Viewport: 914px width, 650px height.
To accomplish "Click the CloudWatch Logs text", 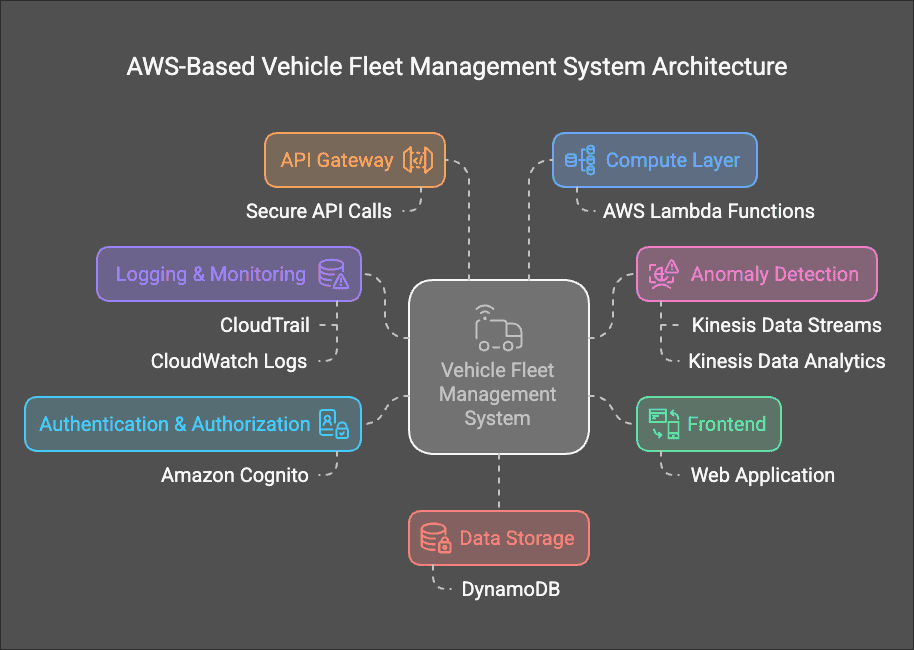I will [x=228, y=361].
